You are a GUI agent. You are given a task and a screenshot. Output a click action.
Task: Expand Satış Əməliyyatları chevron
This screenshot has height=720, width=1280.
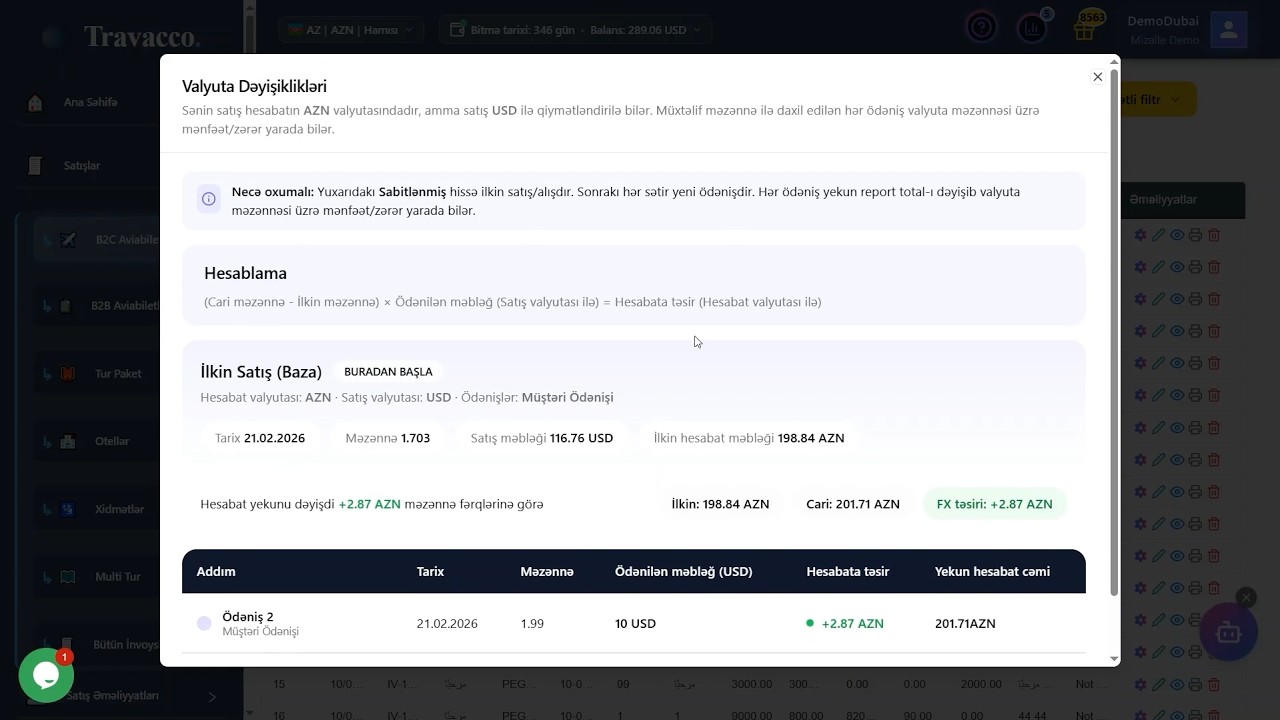click(x=211, y=696)
